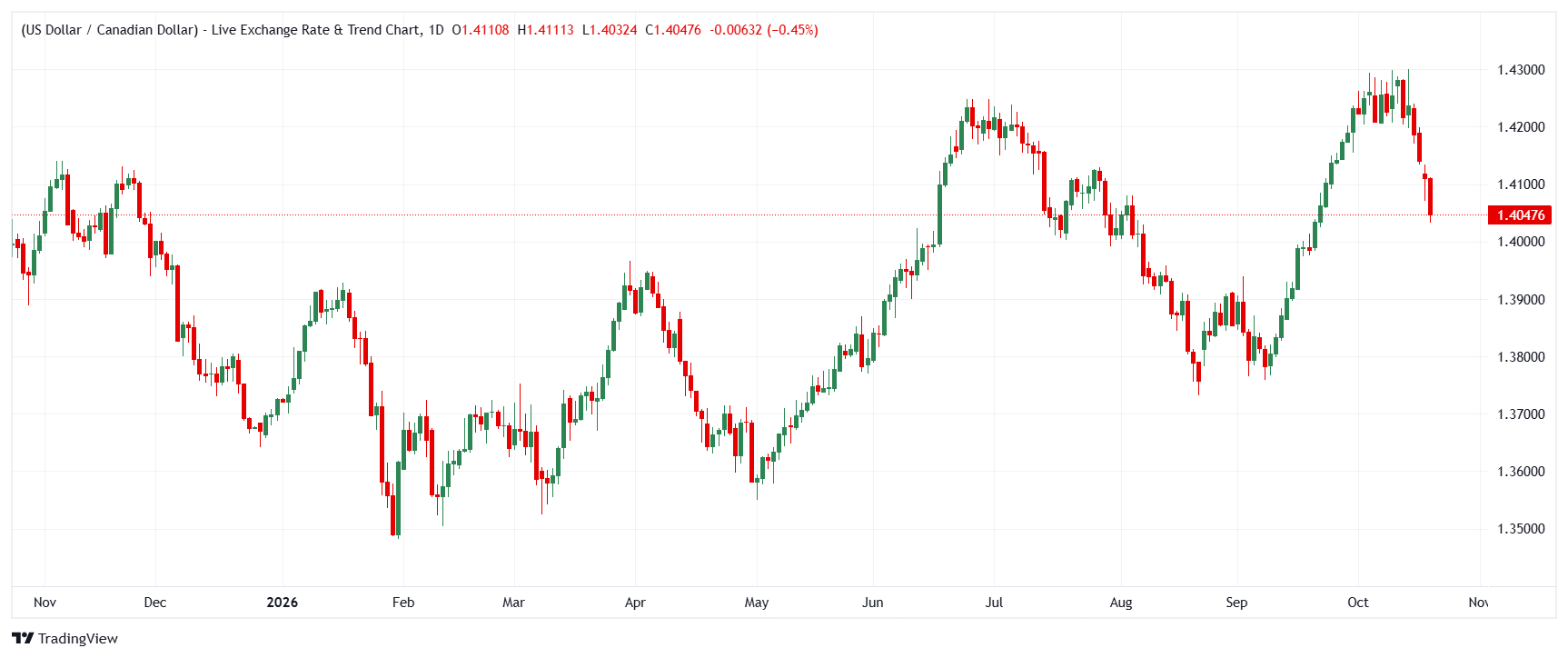The image size is (1568, 658).
Task: Click the 1.39000 price axis label
Action: (x=1521, y=300)
